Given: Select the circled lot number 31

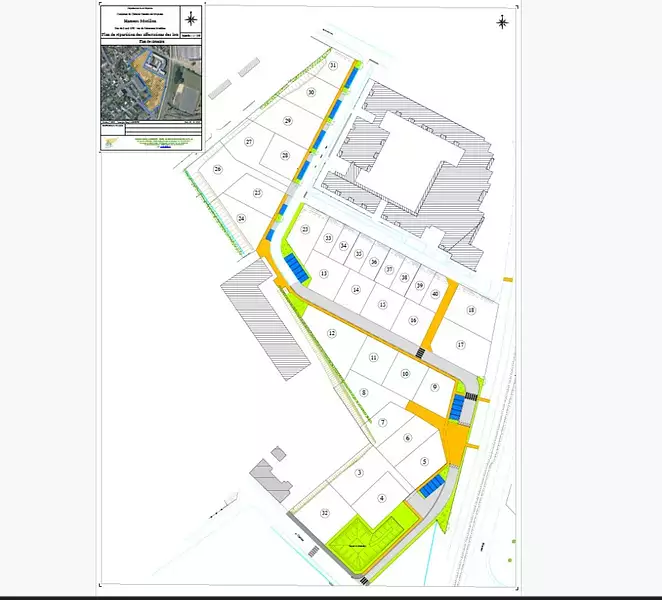Looking at the screenshot, I should click(x=333, y=66).
